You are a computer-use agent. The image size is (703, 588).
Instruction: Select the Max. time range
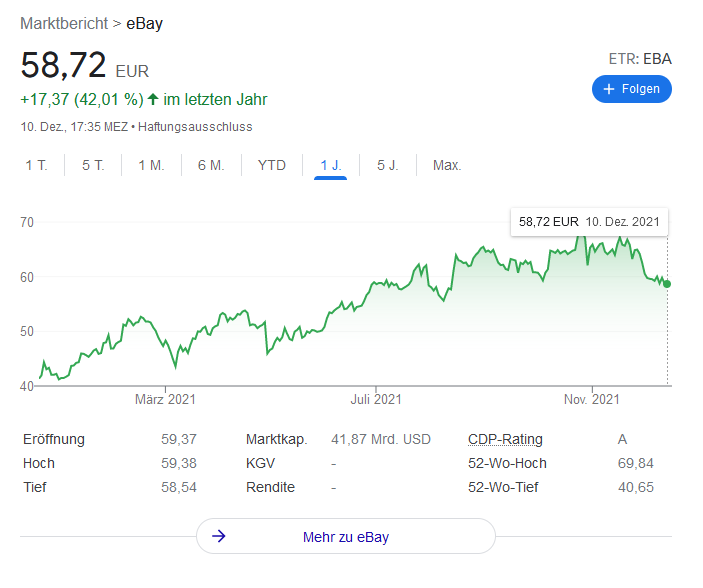(447, 165)
